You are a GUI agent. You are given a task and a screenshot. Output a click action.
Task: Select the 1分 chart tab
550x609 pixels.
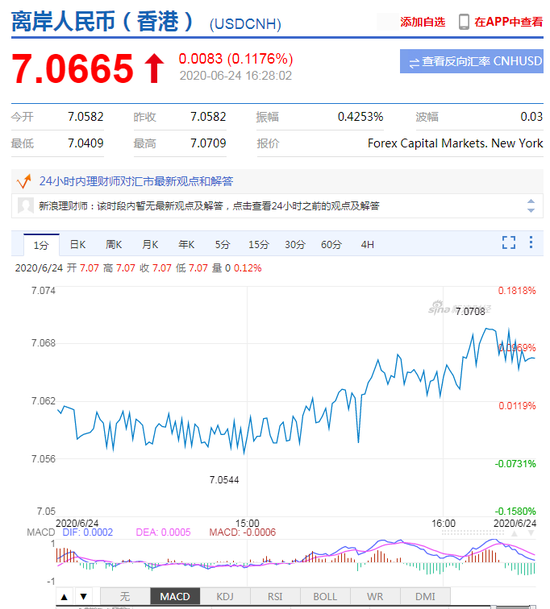pos(41,245)
